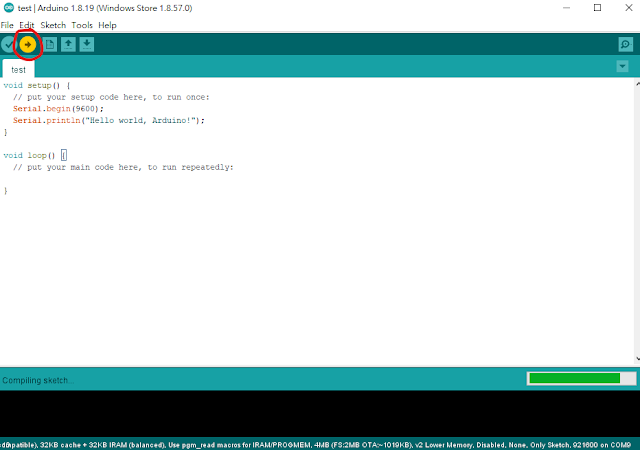Viewport: 640px width, 450px height.
Task: Open the Edit menu
Action: 27,25
